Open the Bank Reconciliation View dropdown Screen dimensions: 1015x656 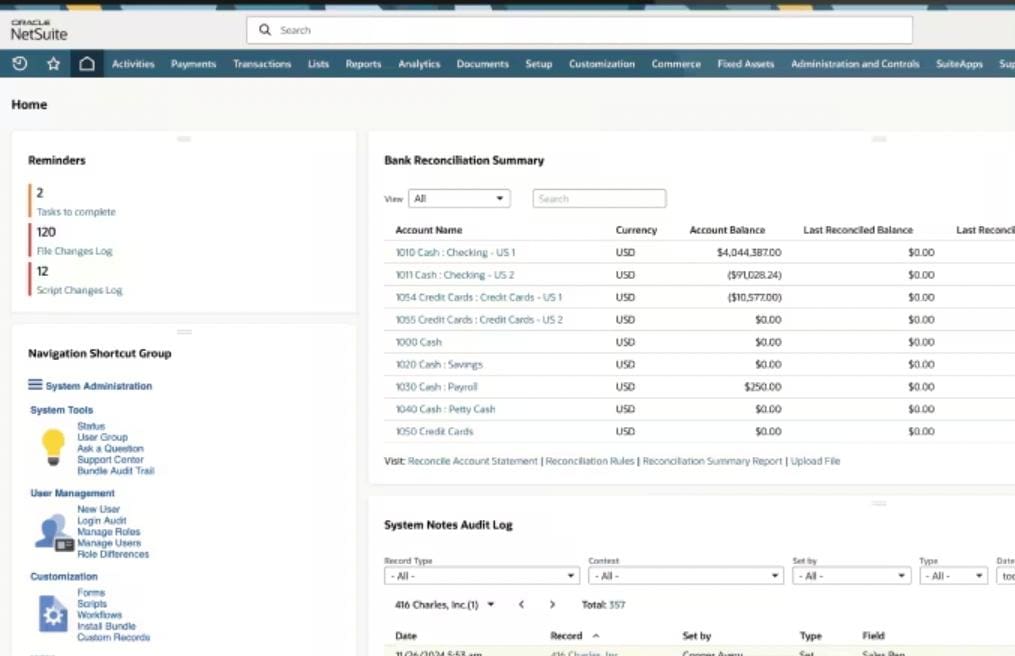pyautogui.click(x=459, y=199)
